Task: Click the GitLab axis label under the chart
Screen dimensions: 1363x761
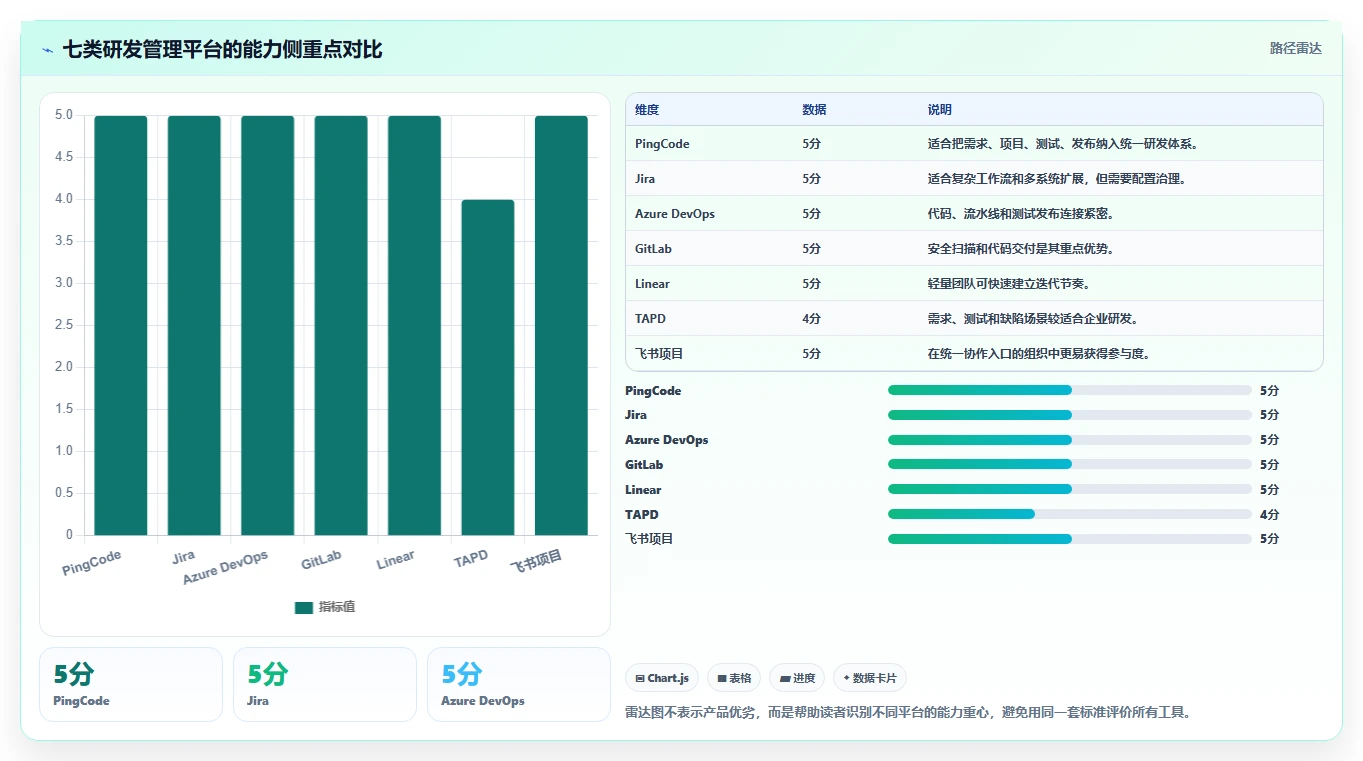Action: [x=321, y=559]
